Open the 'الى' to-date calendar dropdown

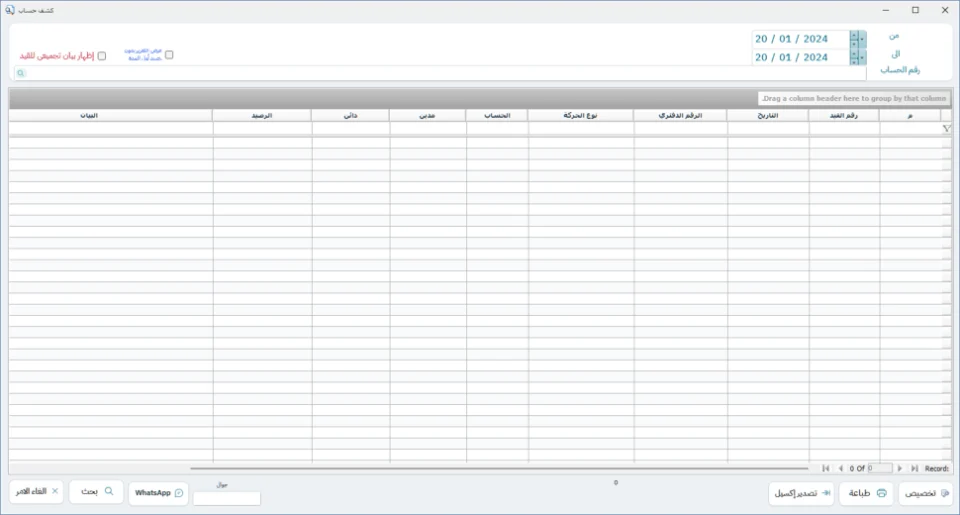(862, 58)
